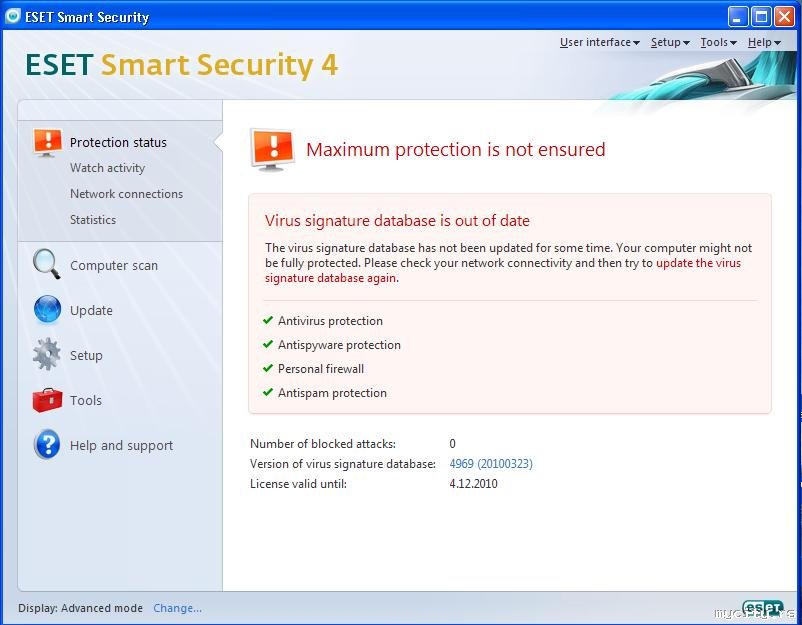
Task: Click the blocked attacks value 0
Action: pyautogui.click(x=452, y=443)
